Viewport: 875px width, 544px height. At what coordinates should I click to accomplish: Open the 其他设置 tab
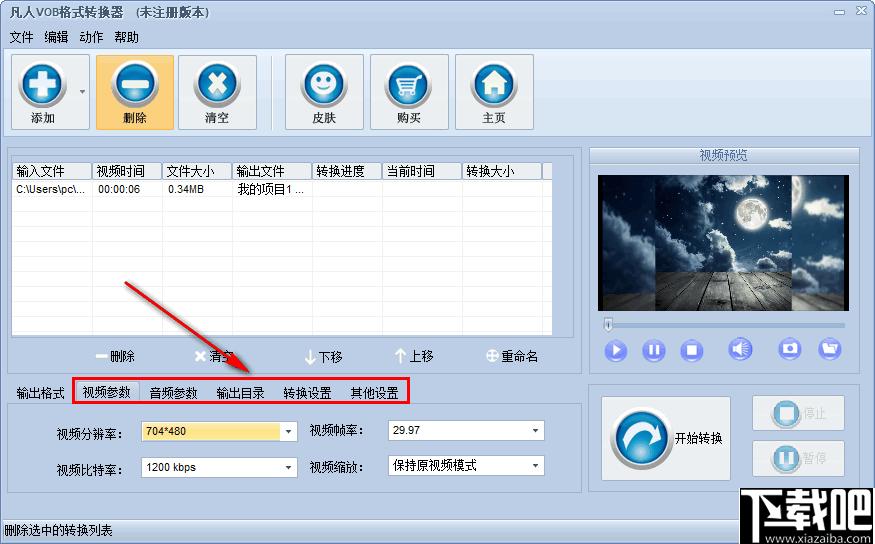374,393
